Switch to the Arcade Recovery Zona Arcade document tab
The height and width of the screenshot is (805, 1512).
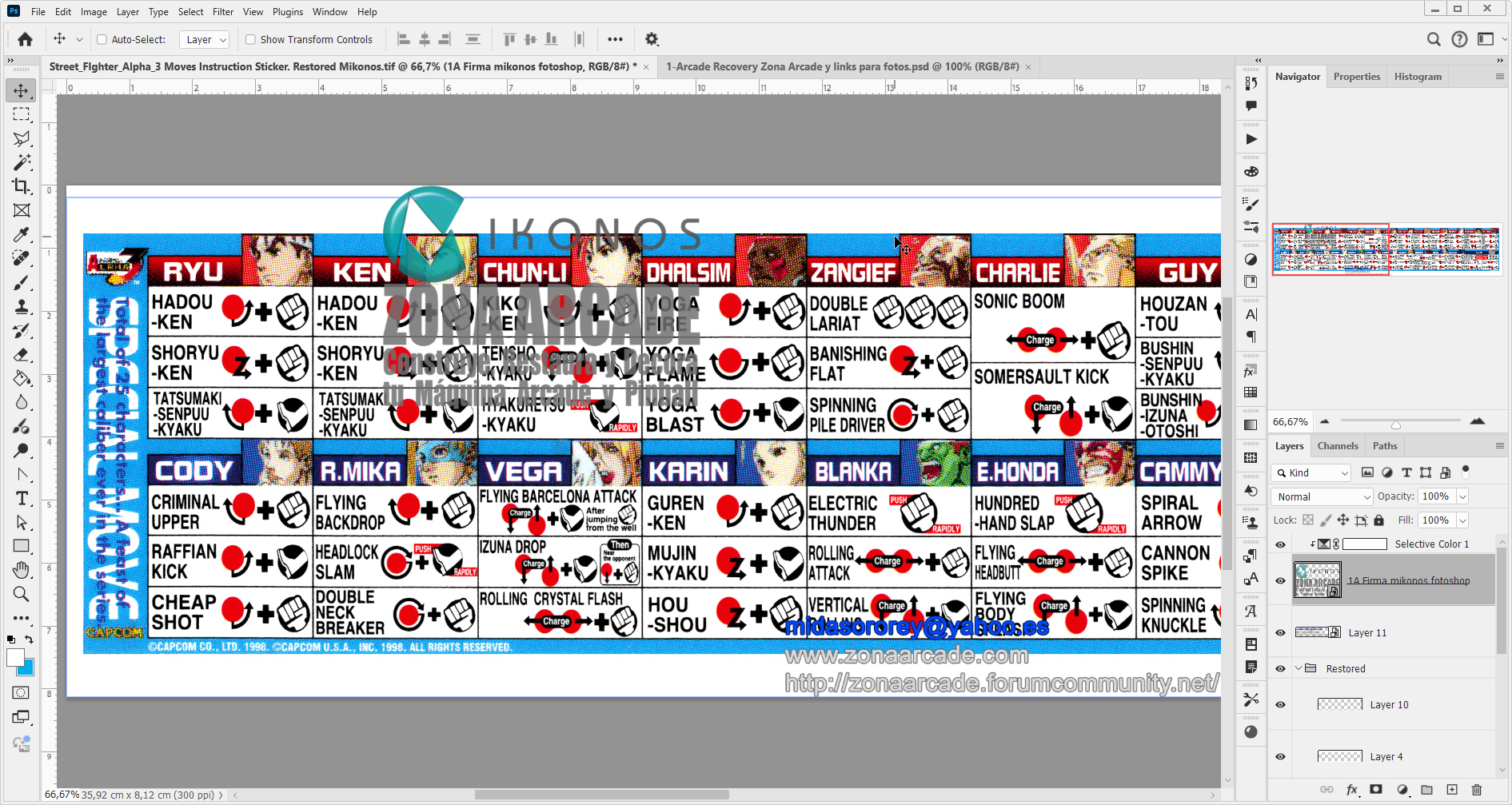843,66
